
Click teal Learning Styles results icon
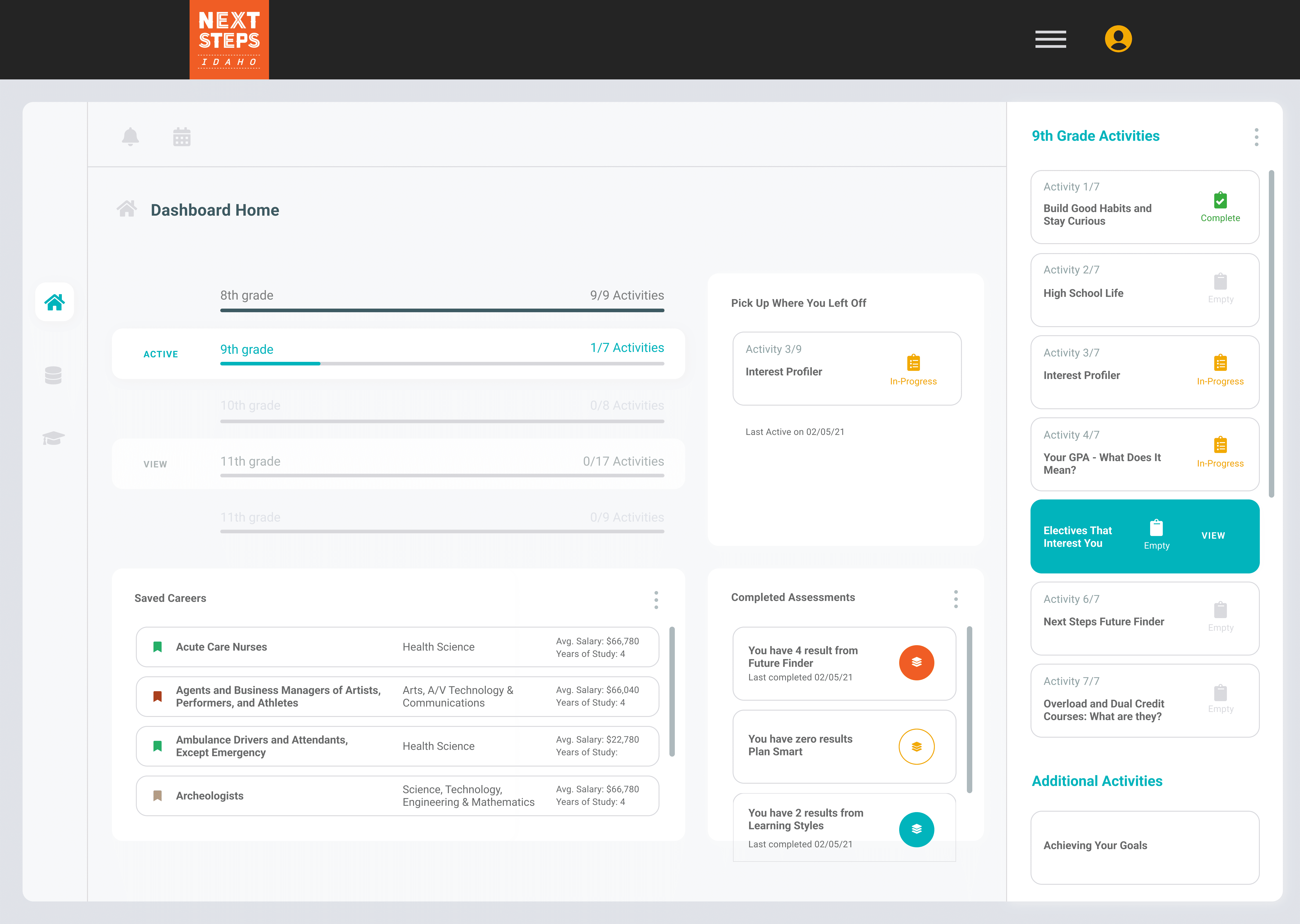tap(916, 829)
